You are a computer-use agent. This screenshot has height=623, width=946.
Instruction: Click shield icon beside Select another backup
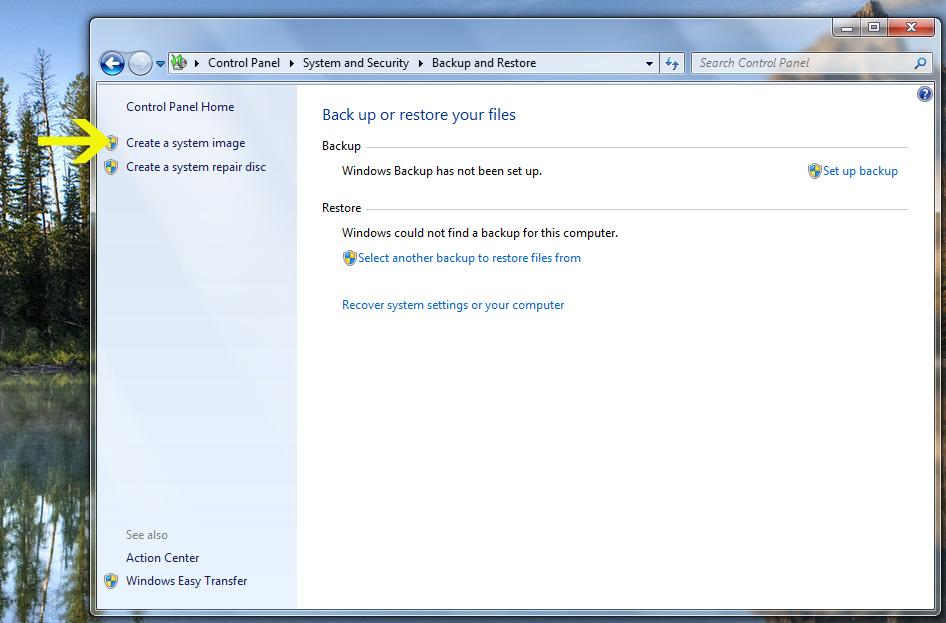tap(349, 258)
